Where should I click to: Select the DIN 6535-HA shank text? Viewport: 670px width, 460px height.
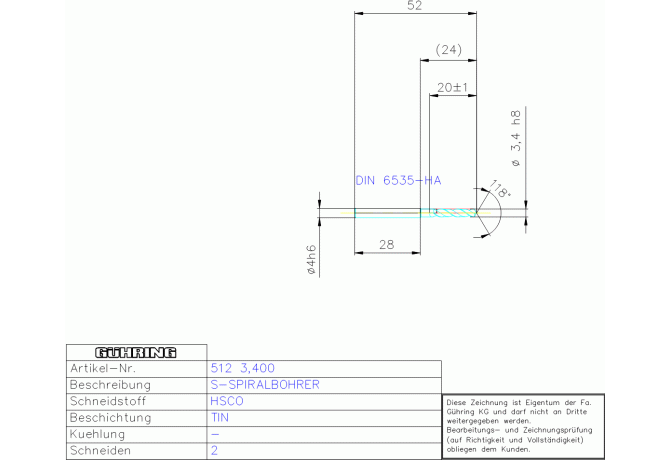click(398, 181)
